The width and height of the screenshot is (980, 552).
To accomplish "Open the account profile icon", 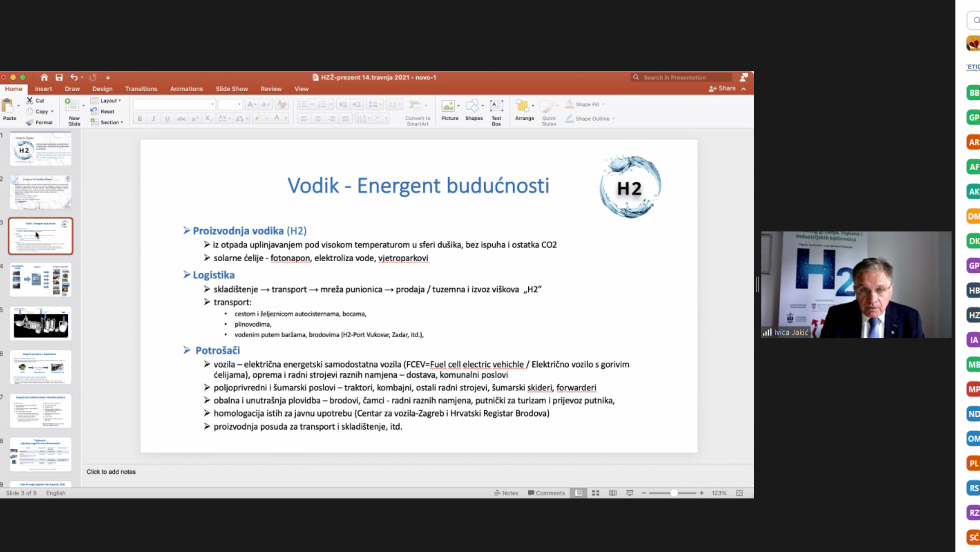I will click(x=744, y=78).
